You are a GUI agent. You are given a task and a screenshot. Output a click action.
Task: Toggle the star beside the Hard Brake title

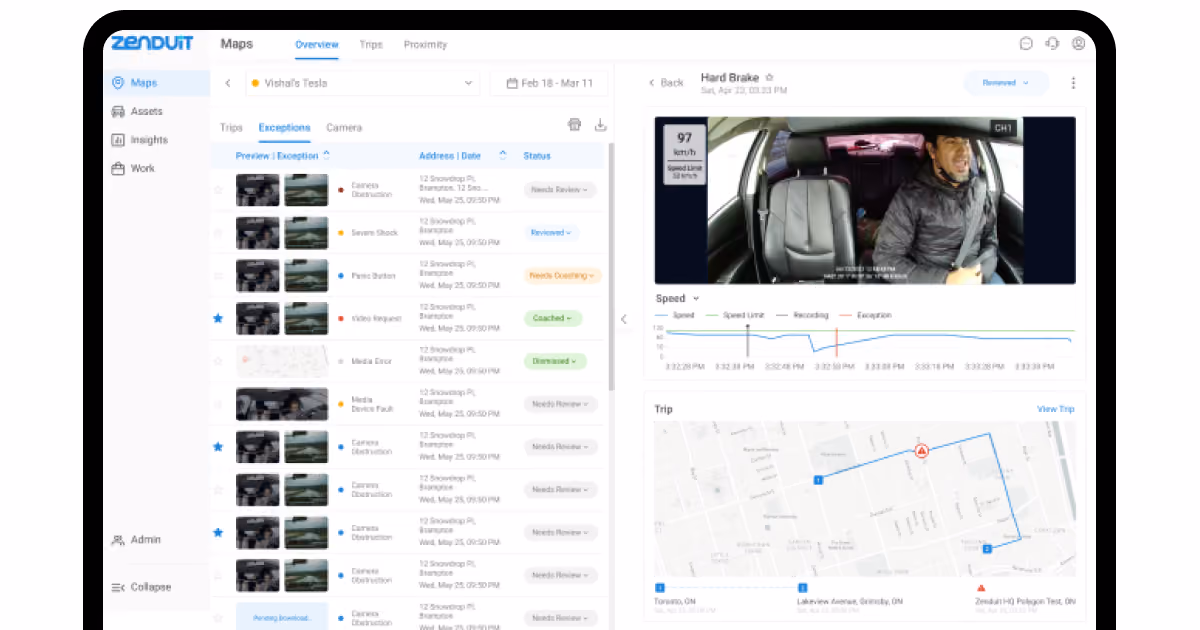tap(769, 77)
